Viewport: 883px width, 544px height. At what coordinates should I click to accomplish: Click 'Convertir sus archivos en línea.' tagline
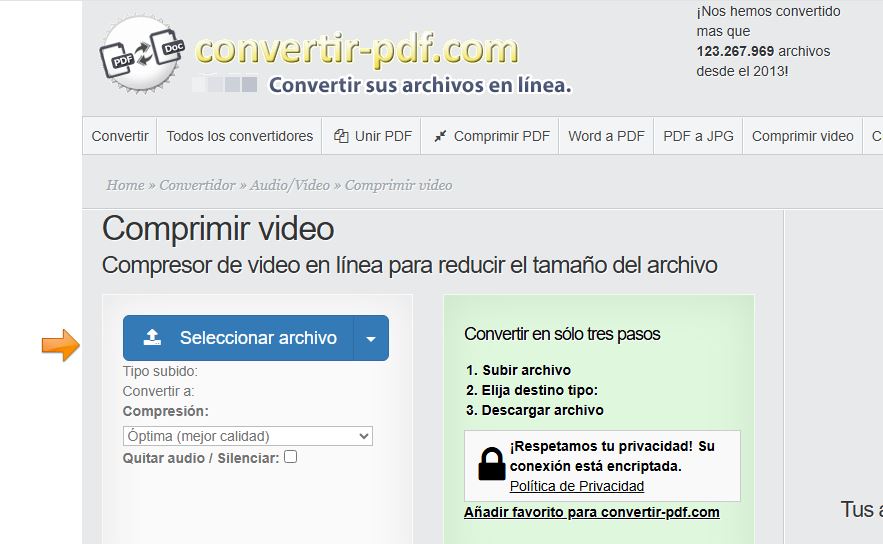420,85
